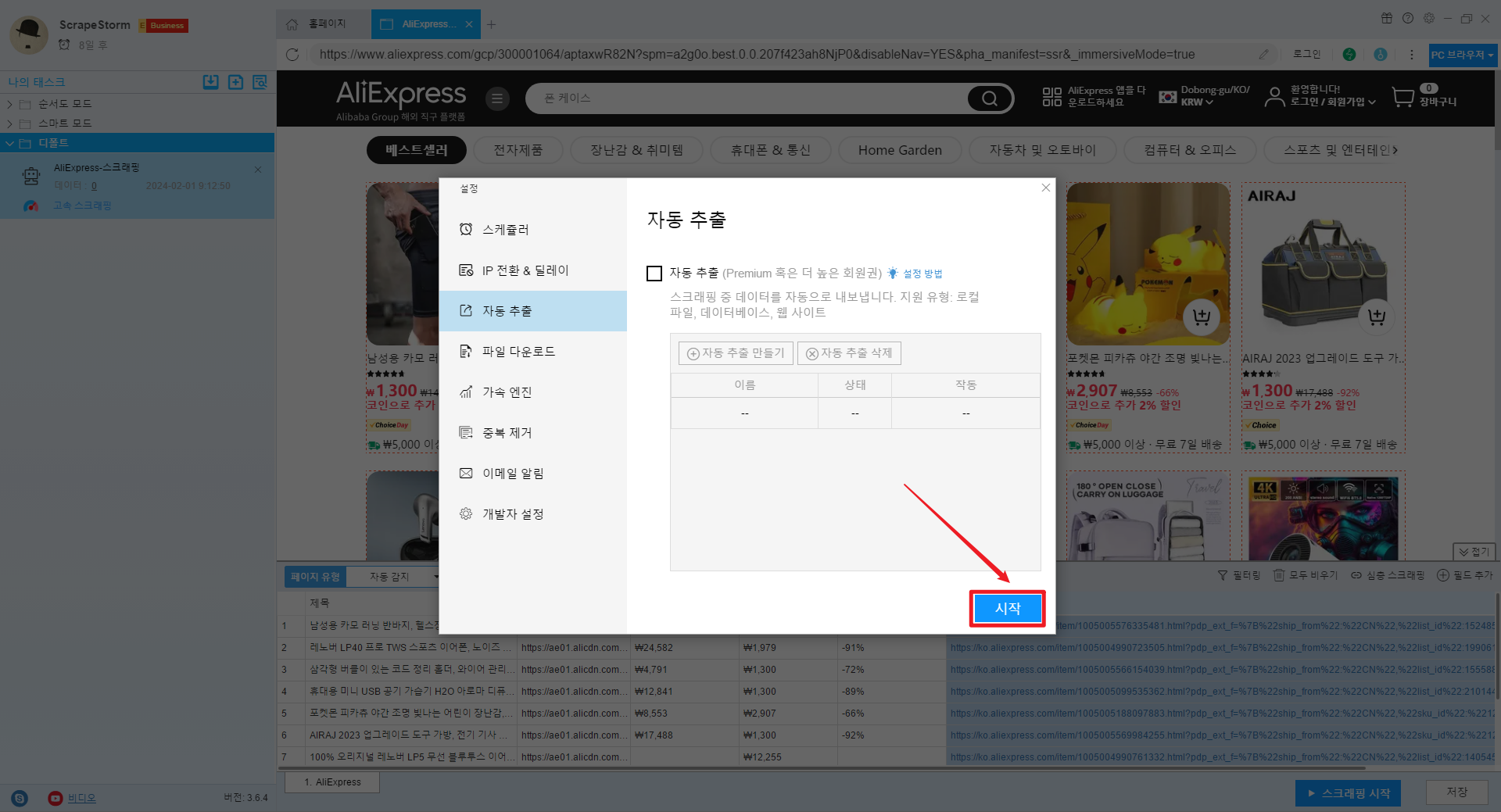The image size is (1501, 812).
Task: Click the 시작 start button
Action: click(x=1008, y=608)
